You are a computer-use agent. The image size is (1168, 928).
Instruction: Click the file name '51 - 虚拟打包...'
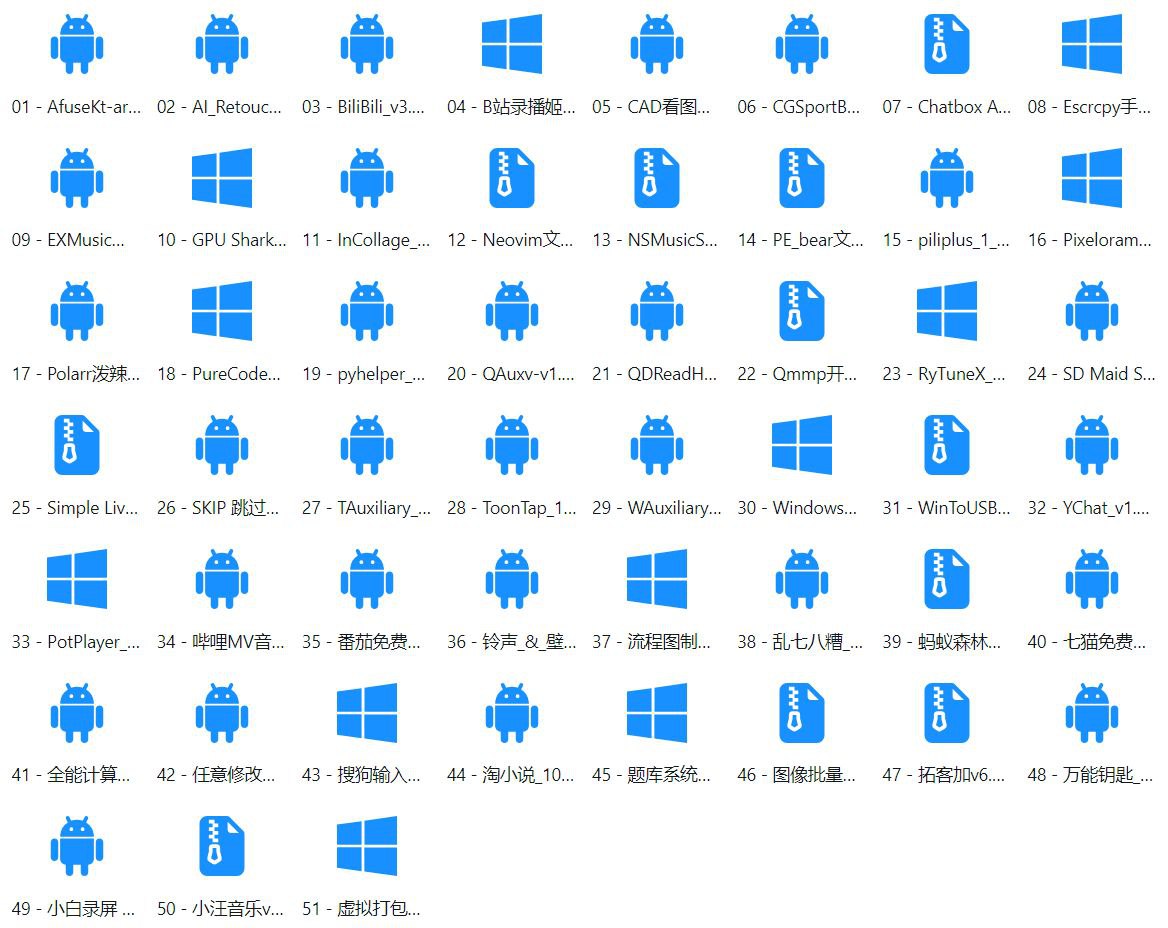(361, 909)
